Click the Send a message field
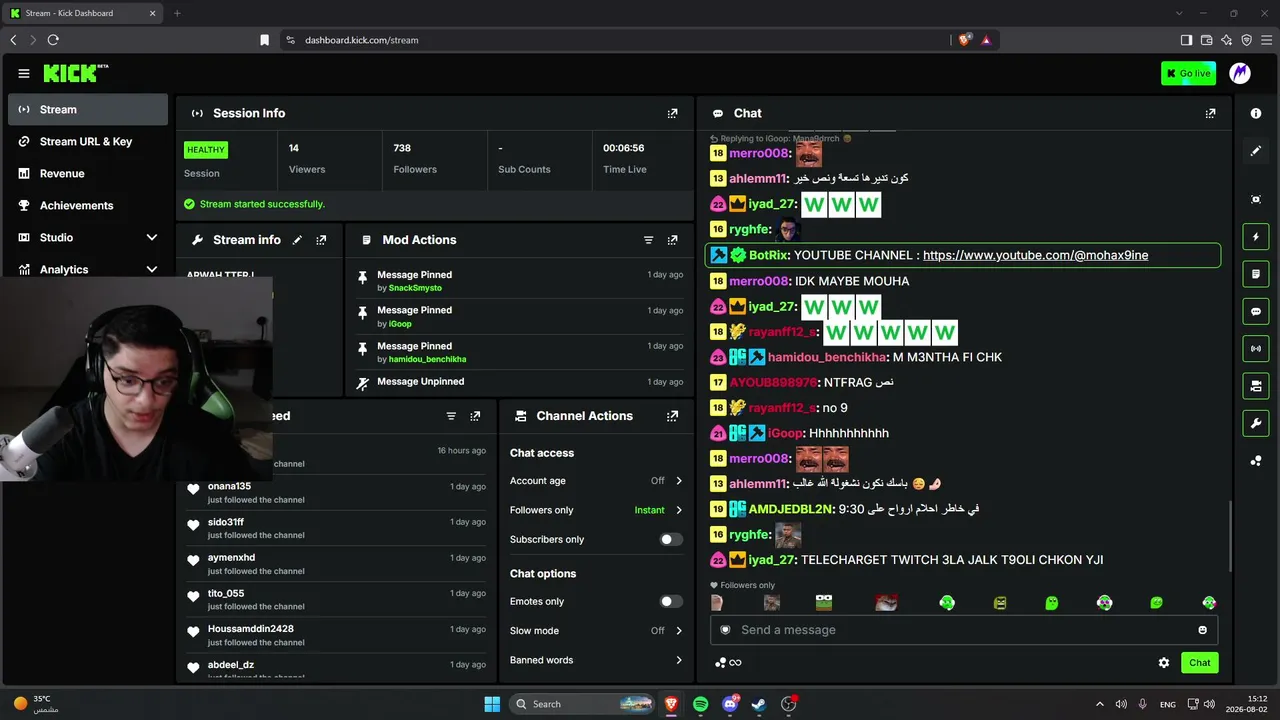 (x=964, y=630)
